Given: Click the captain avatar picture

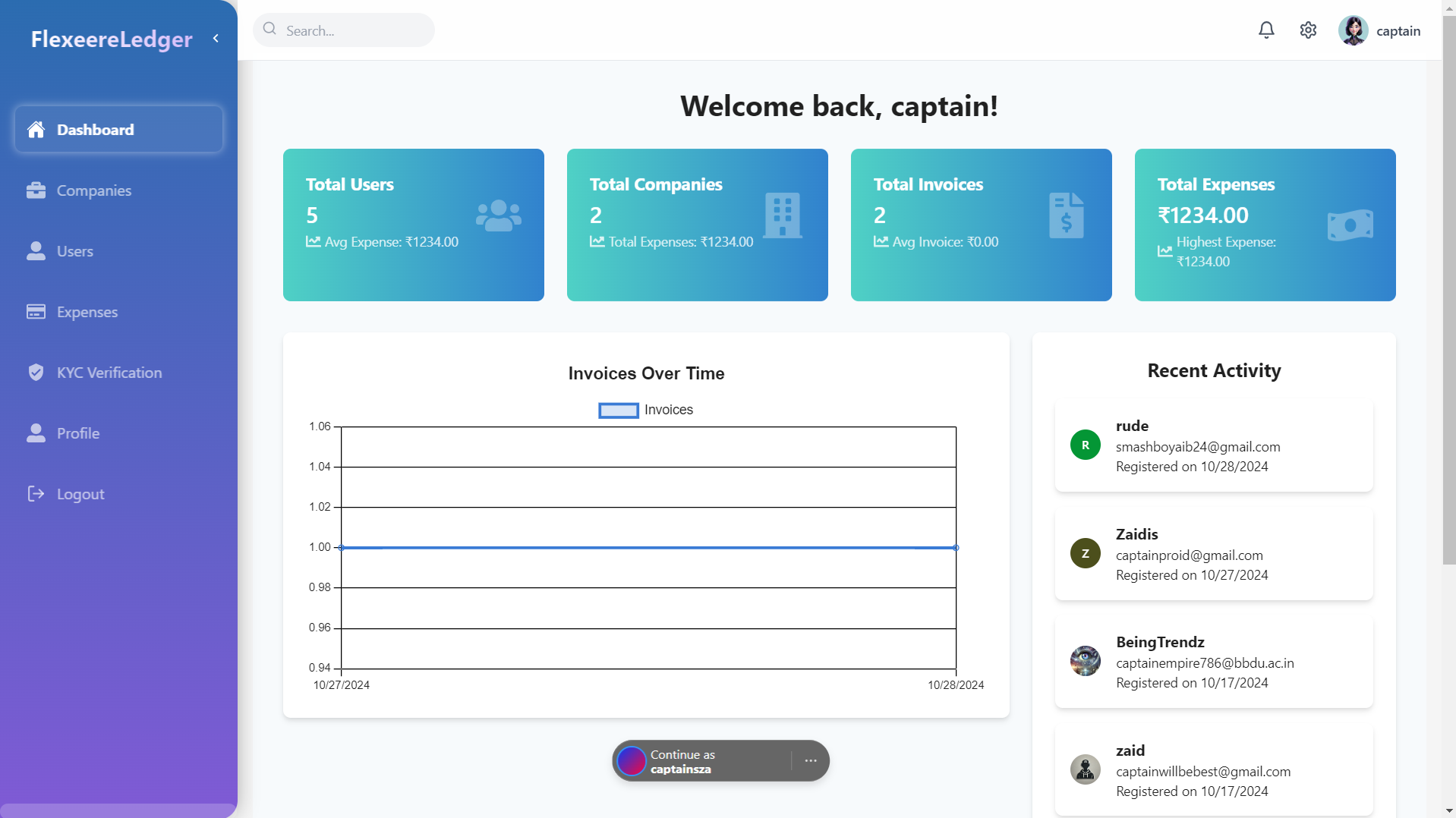Looking at the screenshot, I should pos(1353,30).
